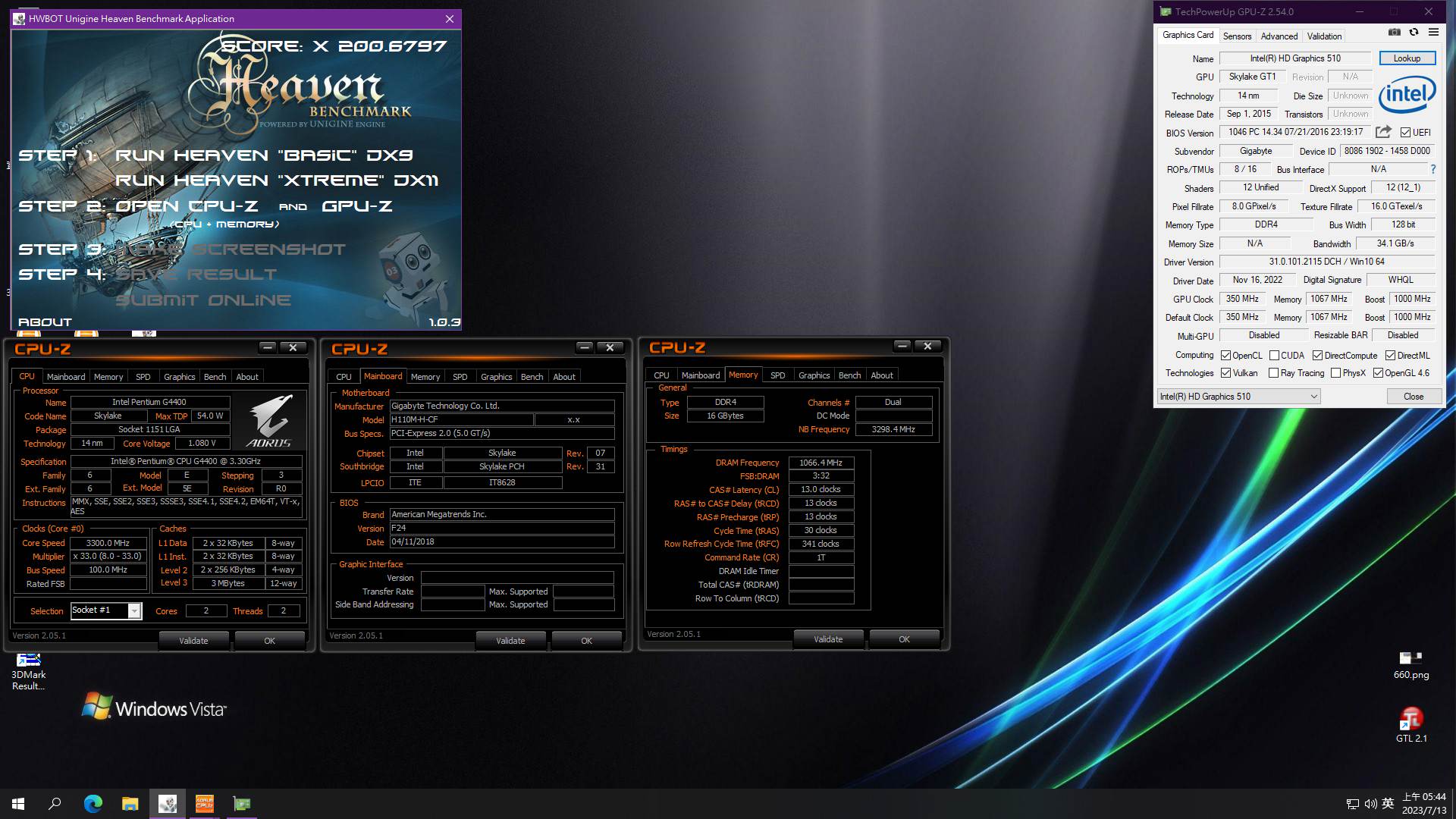The height and width of the screenshot is (819, 1456).
Task: Switch input language via 英 indicator
Action: click(x=1388, y=804)
